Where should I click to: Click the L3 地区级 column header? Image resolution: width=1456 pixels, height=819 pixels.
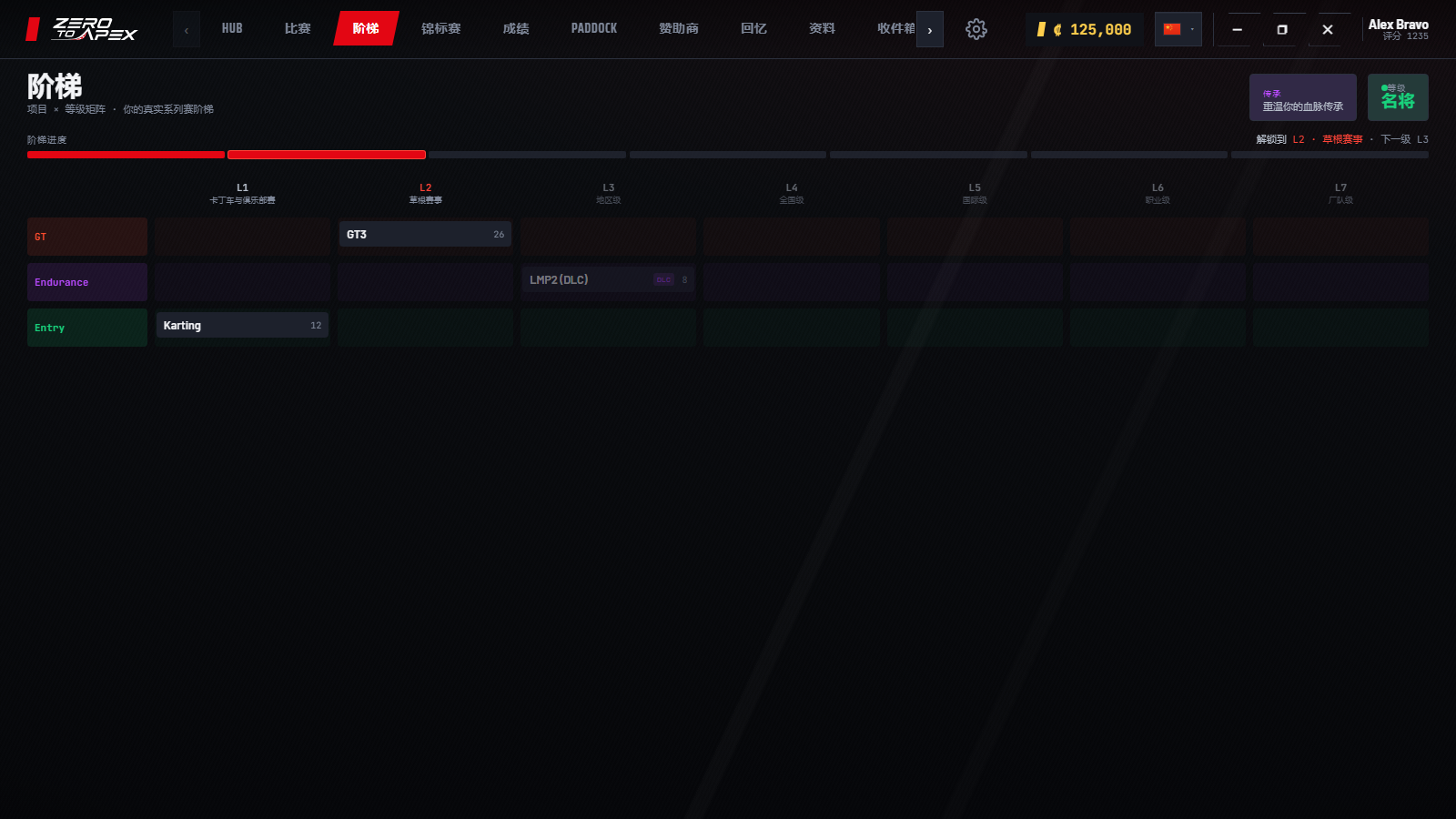click(608, 193)
